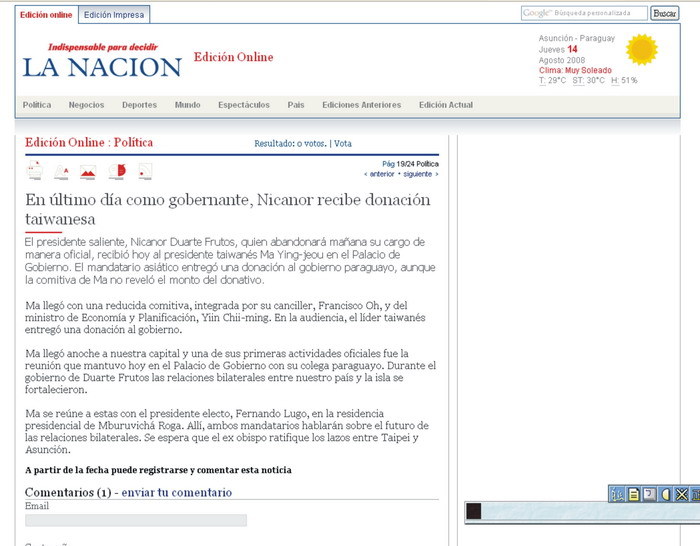Open the Política menu section
Image resolution: width=700 pixels, height=546 pixels.
[x=37, y=105]
